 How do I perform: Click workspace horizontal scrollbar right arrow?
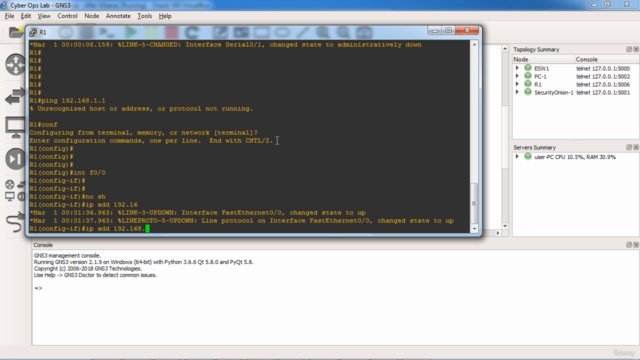498,233
